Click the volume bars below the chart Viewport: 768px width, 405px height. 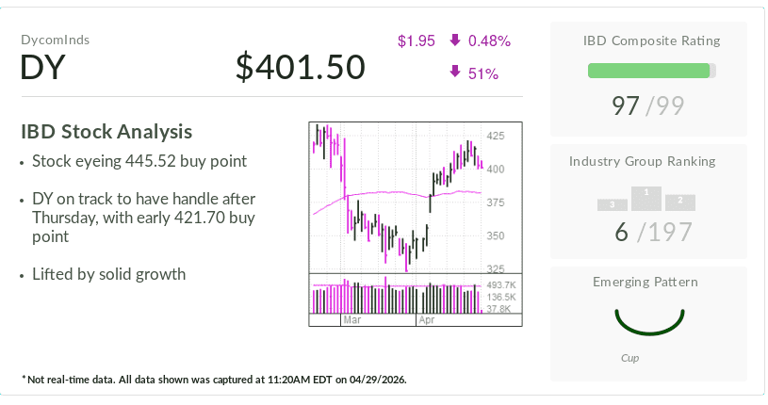397,298
